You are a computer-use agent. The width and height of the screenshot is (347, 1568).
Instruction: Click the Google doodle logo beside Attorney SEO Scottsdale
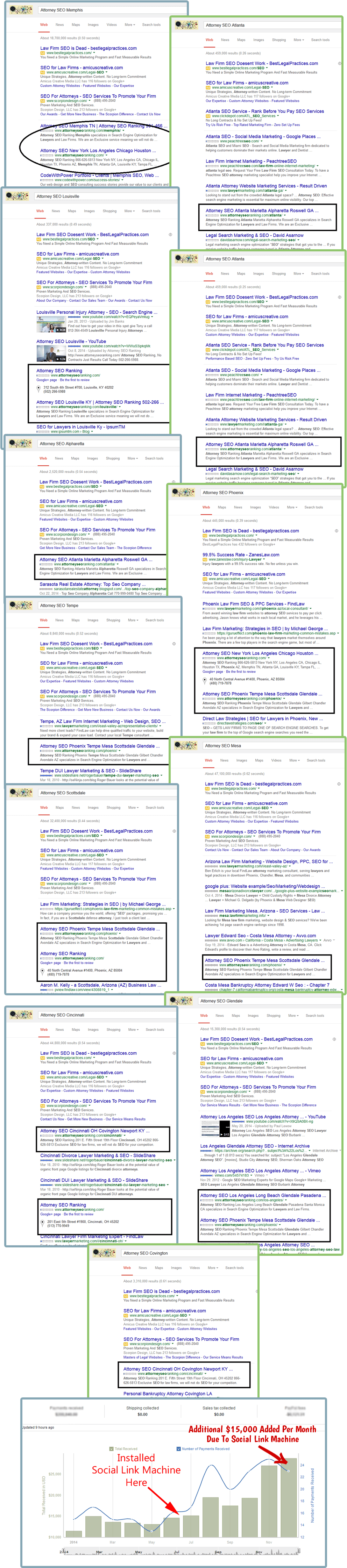pos(21,793)
